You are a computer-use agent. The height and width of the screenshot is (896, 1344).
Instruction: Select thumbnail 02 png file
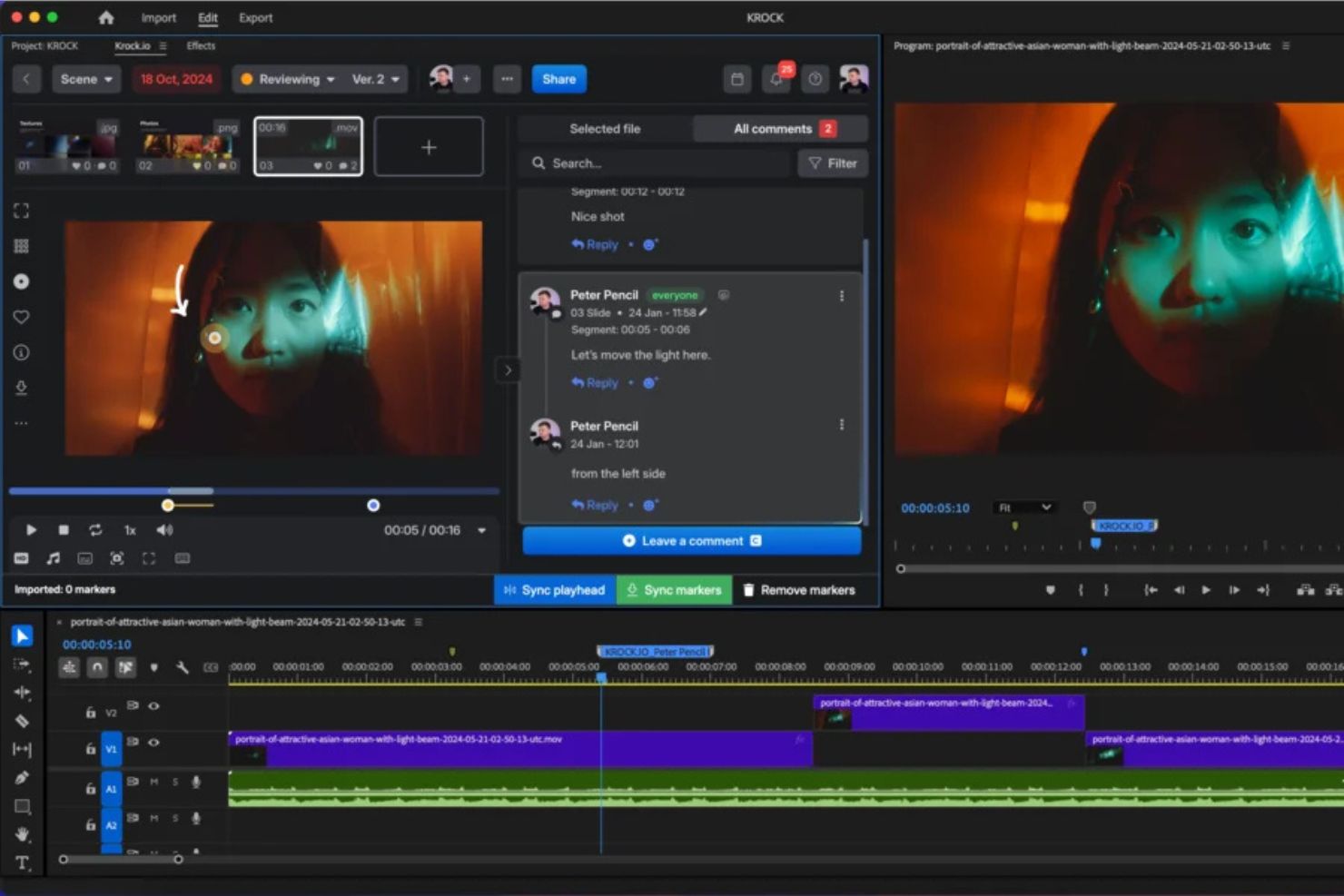(x=188, y=145)
